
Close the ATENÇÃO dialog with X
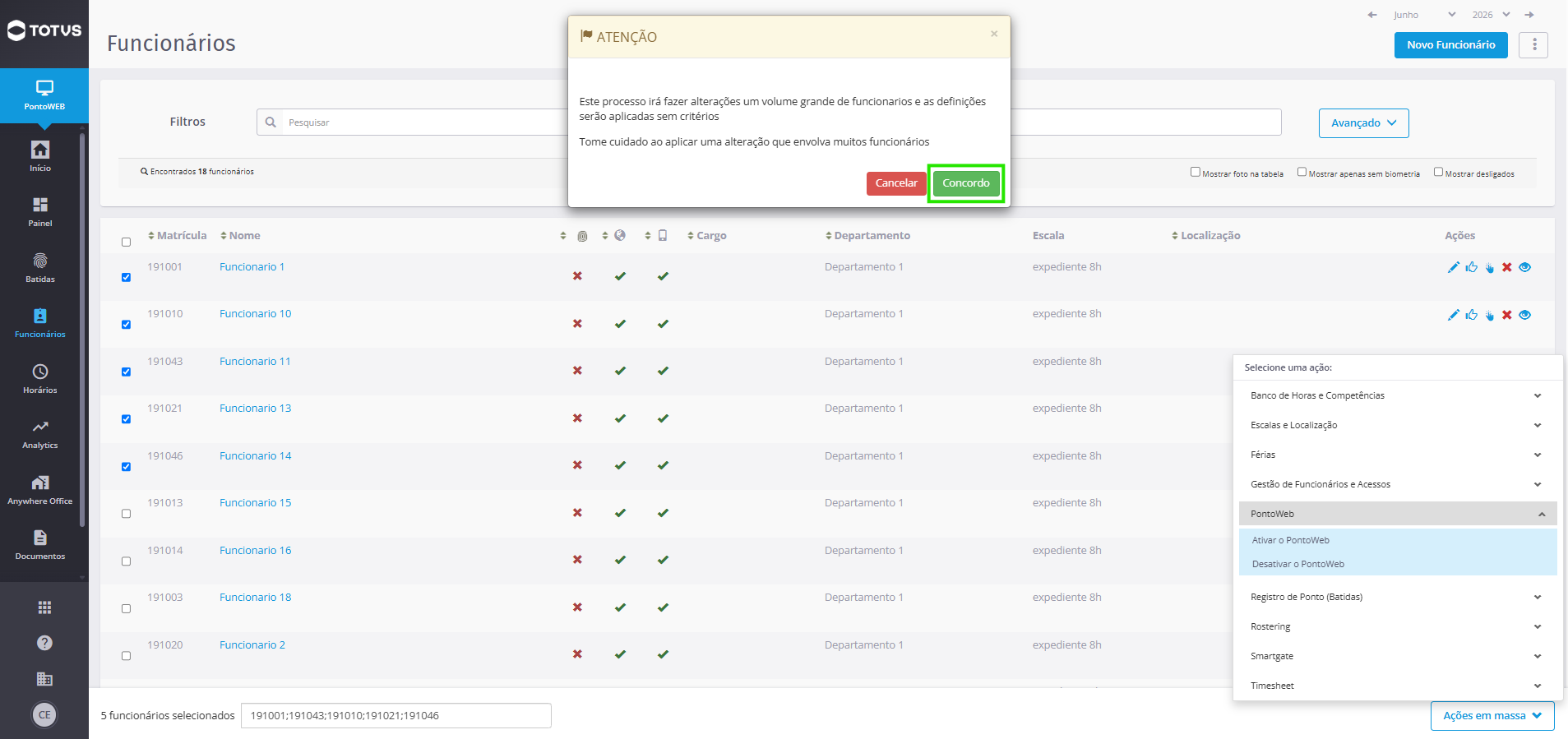994,34
